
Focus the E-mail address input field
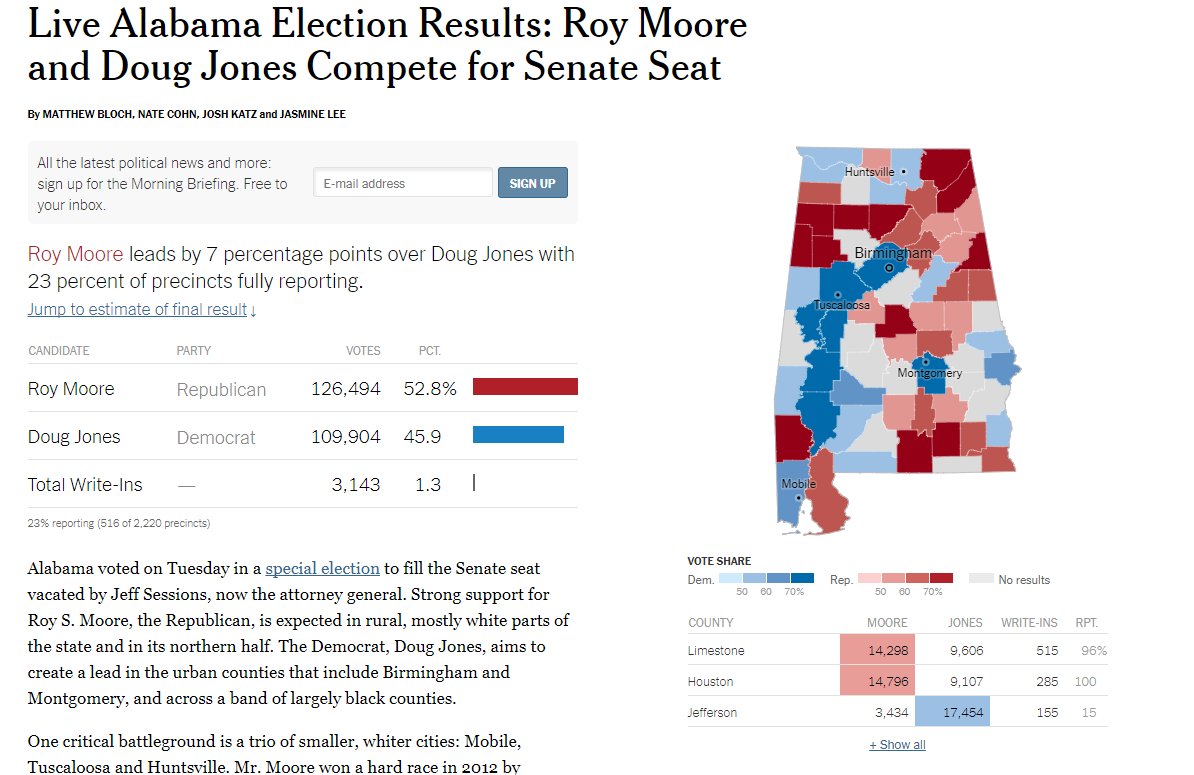[x=403, y=183]
